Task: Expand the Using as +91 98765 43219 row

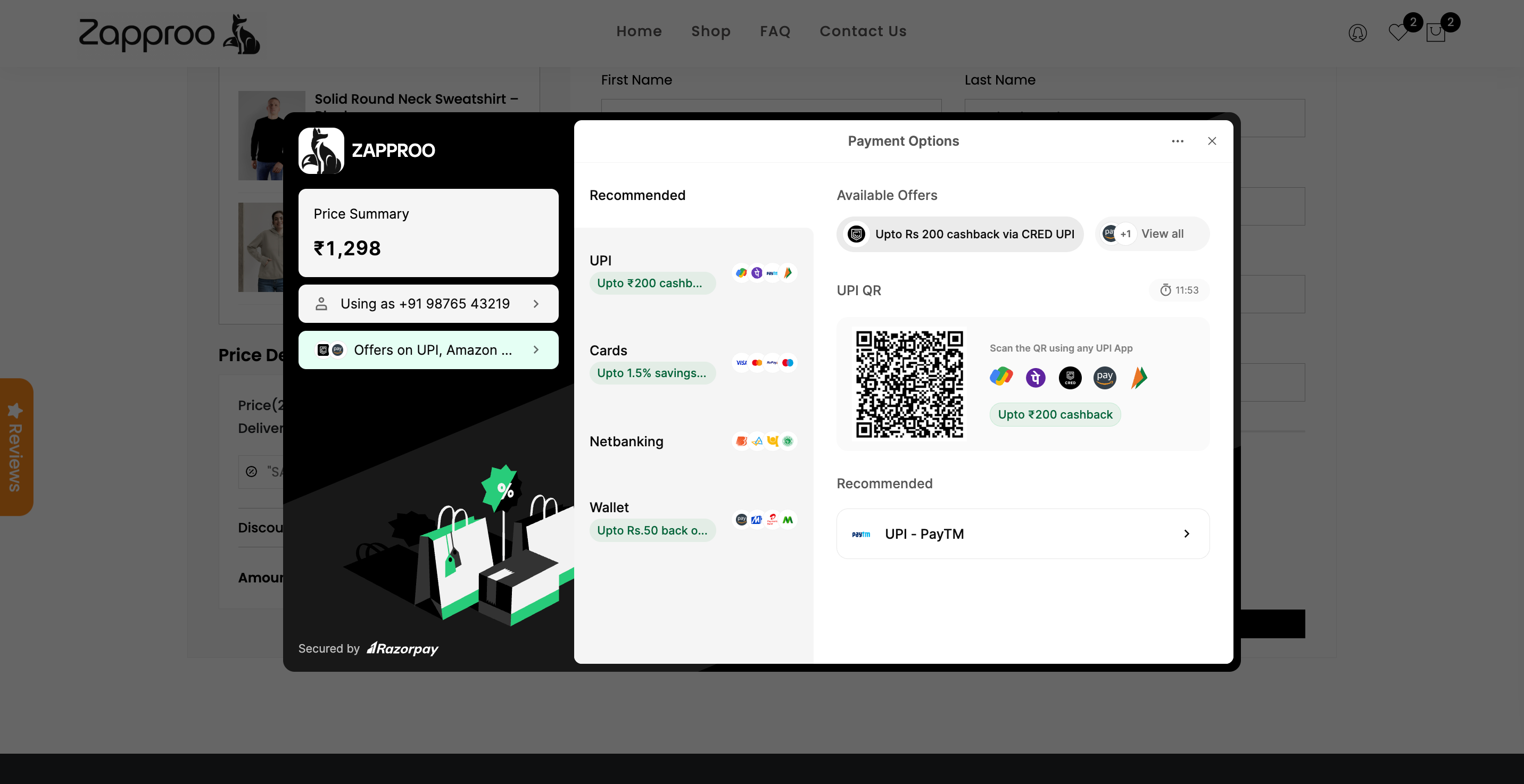Action: (x=428, y=303)
